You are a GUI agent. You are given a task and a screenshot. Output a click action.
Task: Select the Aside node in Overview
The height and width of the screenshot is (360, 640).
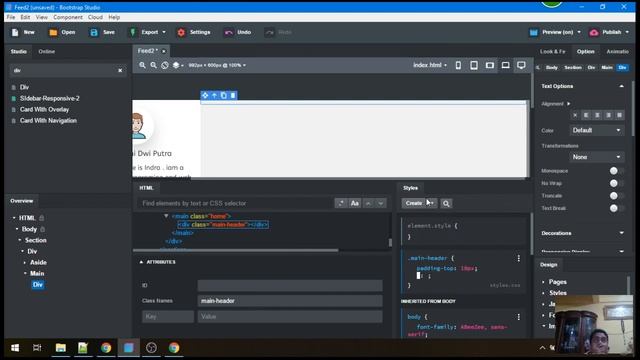[x=38, y=262]
